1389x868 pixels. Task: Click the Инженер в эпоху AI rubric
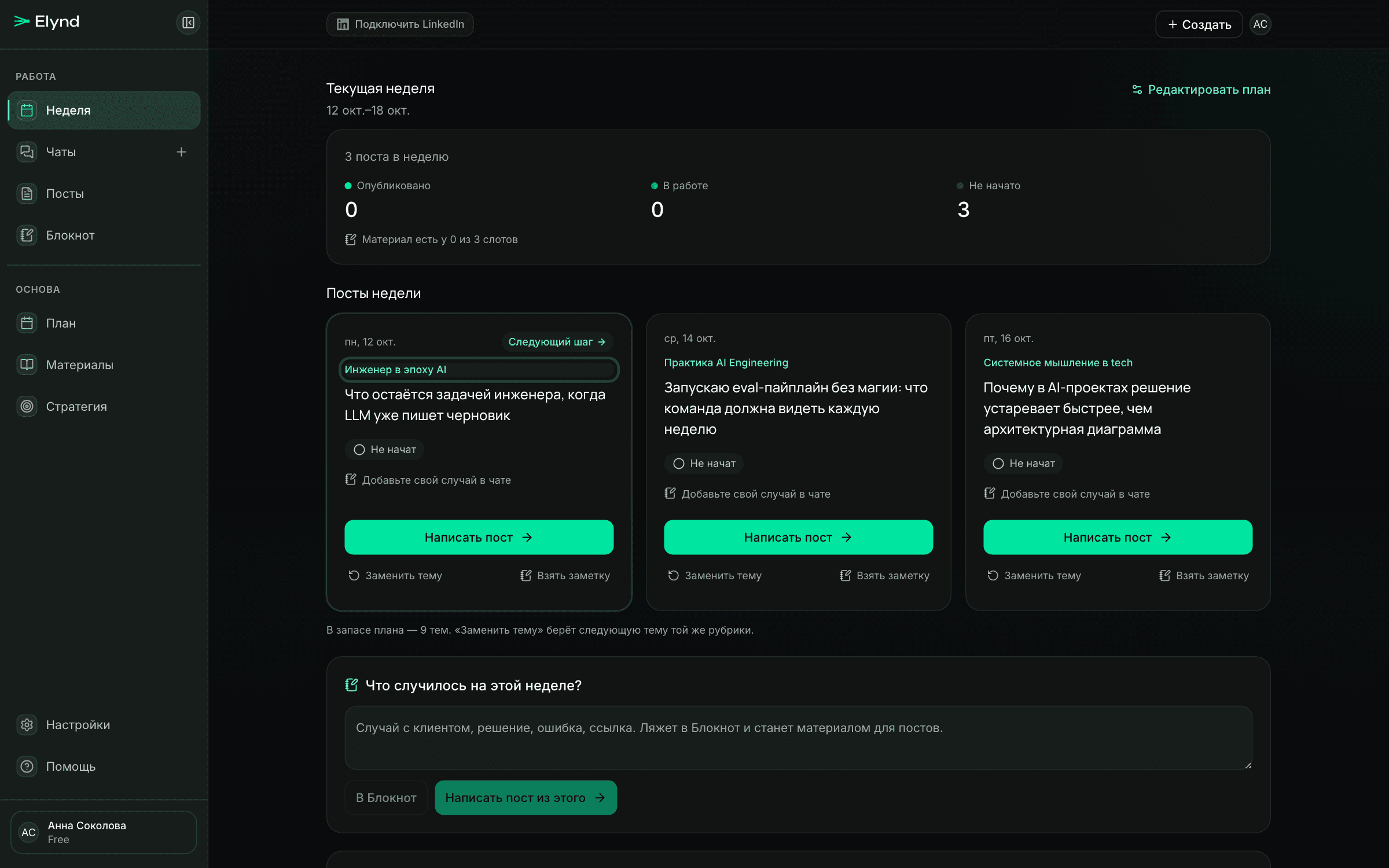[x=479, y=370]
